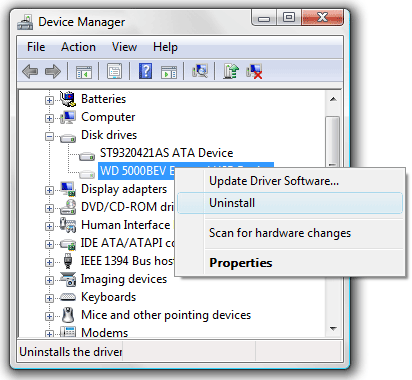Open the Action menu
This screenshot has width=412, height=380.
click(78, 47)
